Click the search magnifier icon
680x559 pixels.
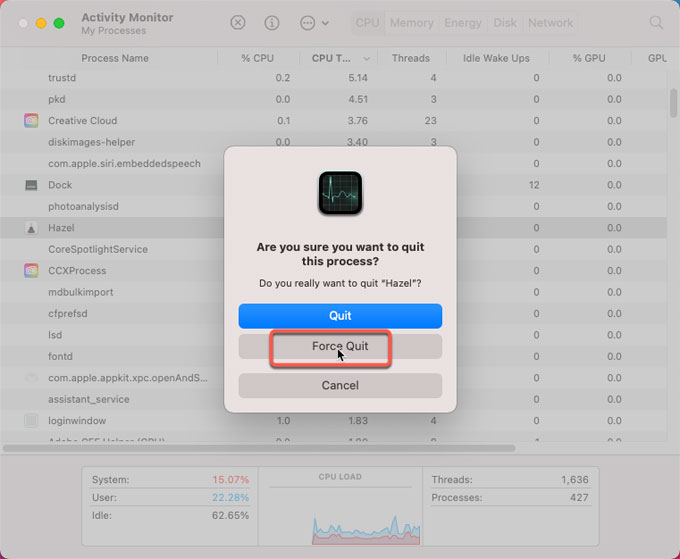(656, 23)
